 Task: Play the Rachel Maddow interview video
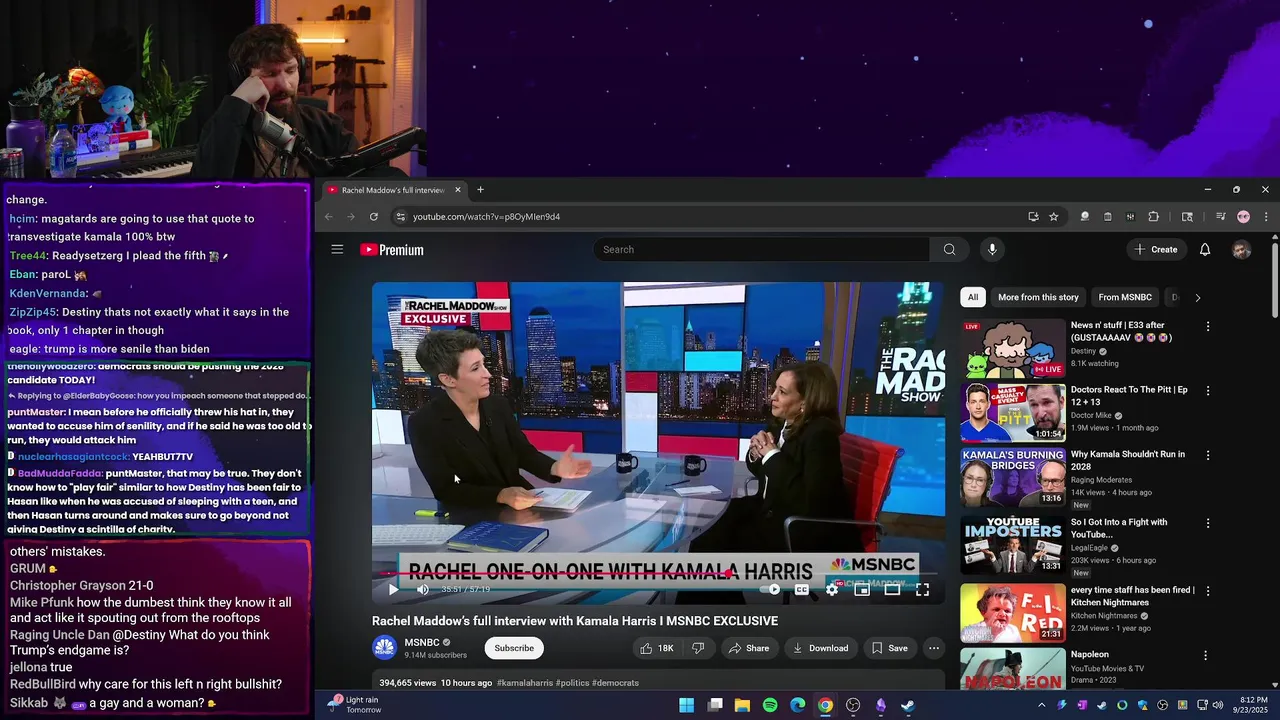(393, 590)
